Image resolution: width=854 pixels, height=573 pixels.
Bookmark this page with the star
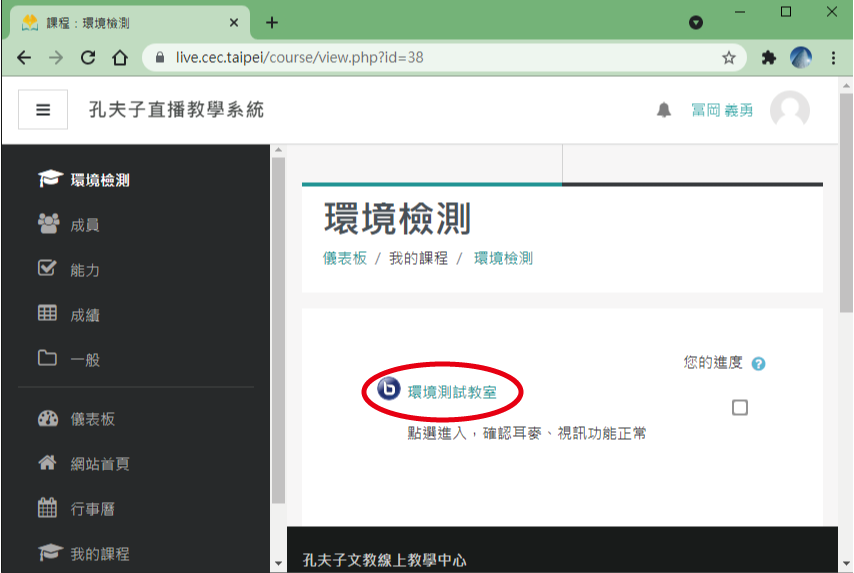729,57
